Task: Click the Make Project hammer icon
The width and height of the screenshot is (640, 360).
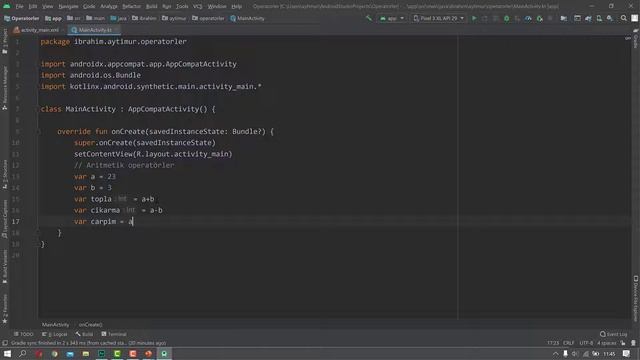Action: pyautogui.click(x=369, y=18)
